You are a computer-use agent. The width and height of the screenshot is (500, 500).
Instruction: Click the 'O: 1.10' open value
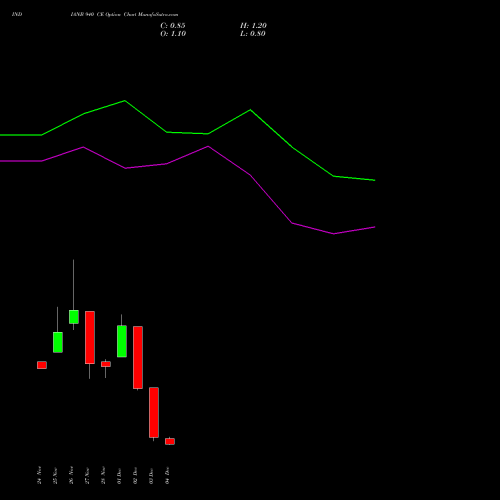pos(173,34)
